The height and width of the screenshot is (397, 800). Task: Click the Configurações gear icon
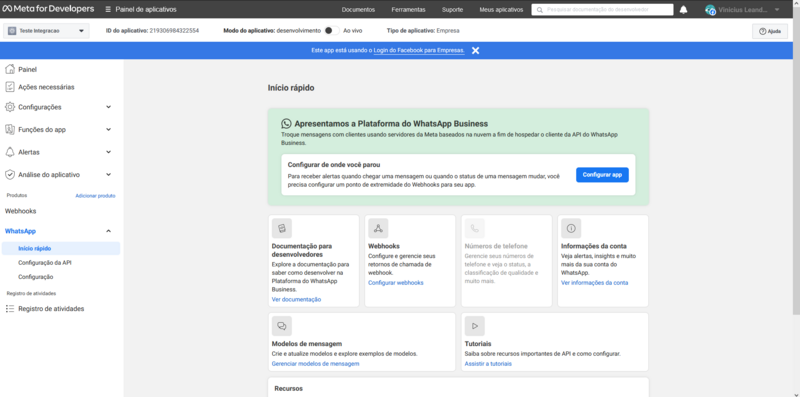pyautogui.click(x=10, y=107)
